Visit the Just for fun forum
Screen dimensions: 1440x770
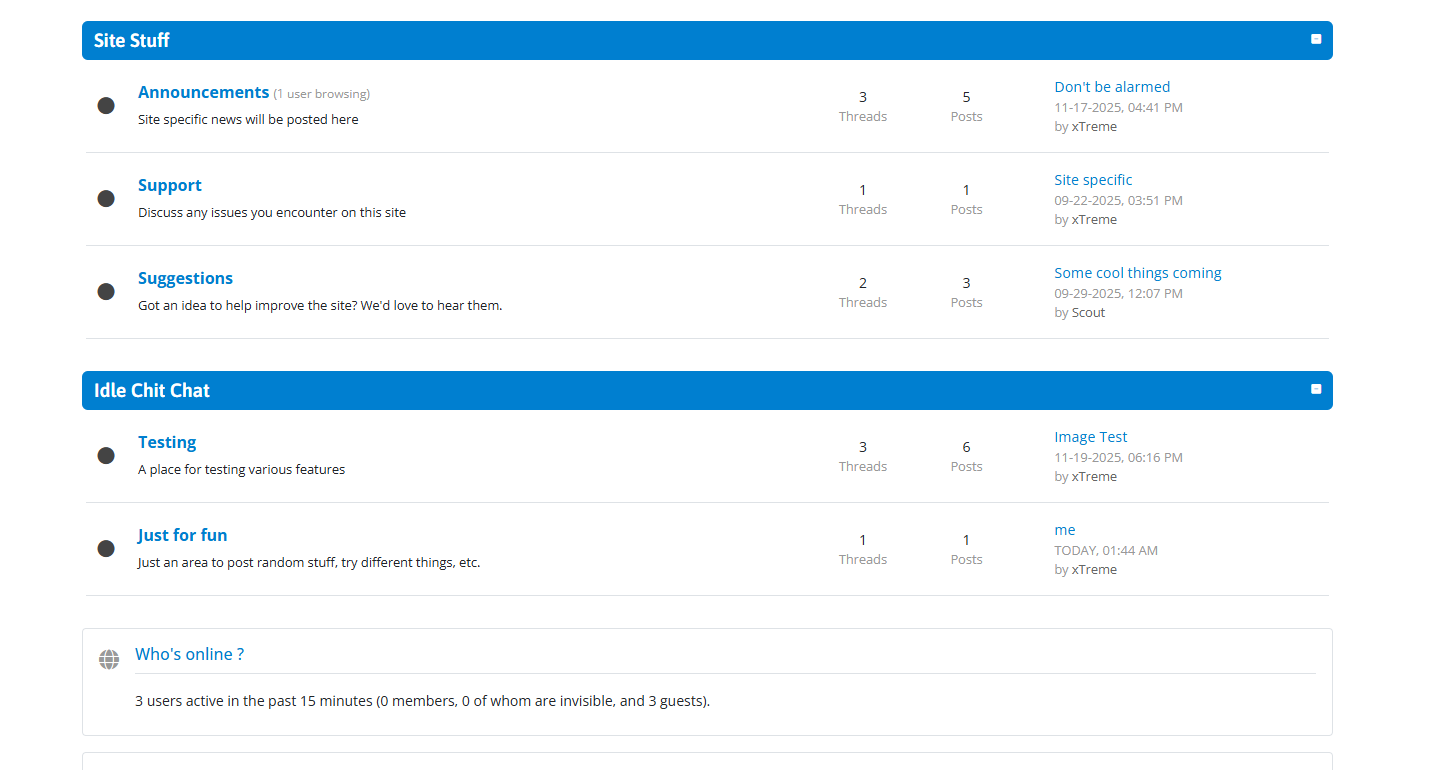point(182,535)
